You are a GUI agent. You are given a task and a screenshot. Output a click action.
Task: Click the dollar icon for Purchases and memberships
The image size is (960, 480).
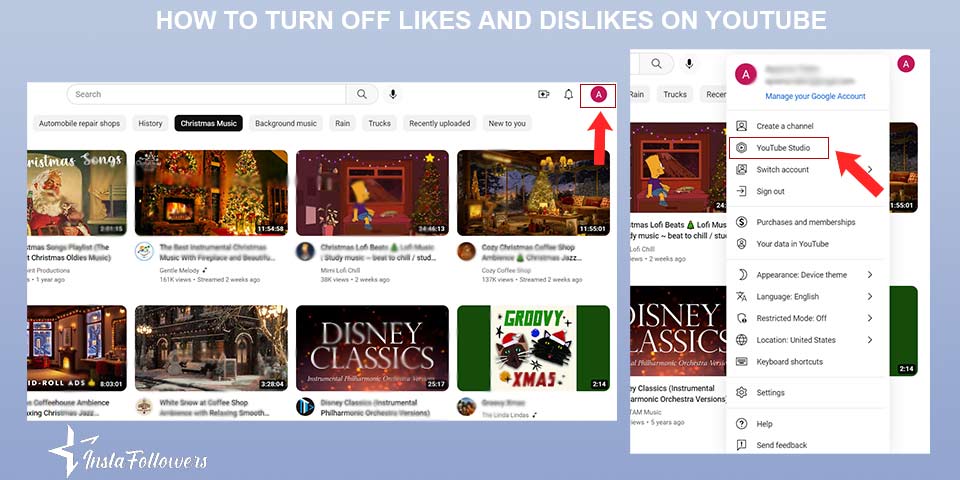741,222
